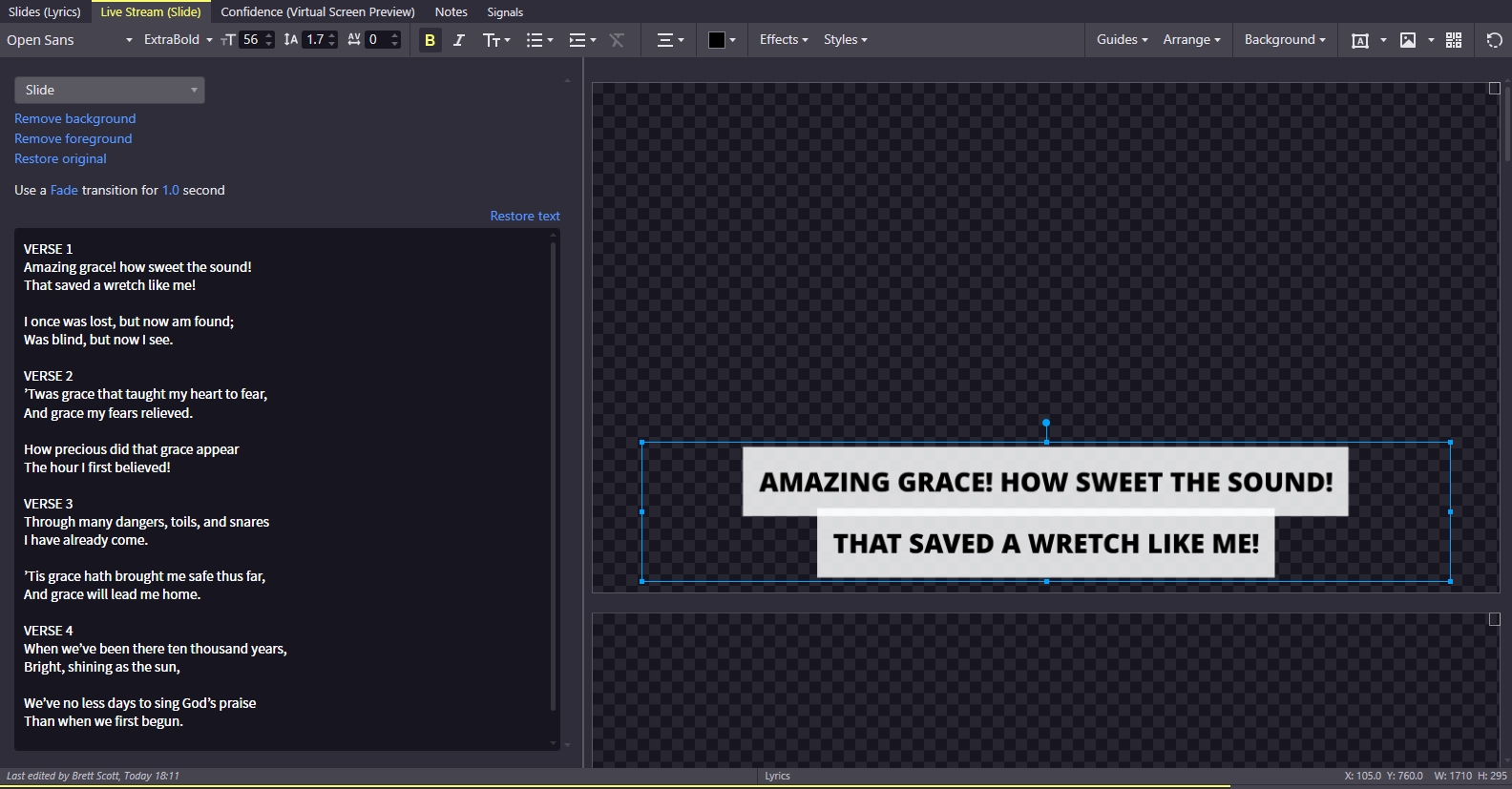Click the reset/undo circular arrow icon
1512x789 pixels.
[1495, 40]
